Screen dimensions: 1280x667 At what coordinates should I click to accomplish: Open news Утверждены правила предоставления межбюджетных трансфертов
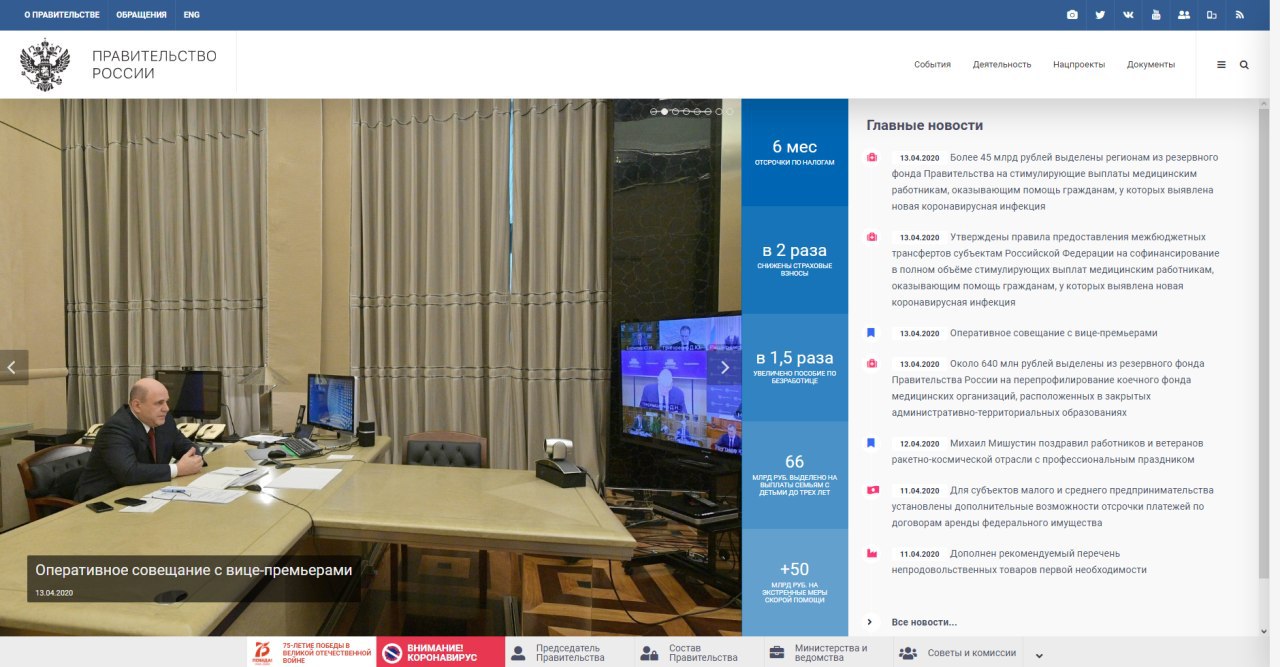(1055, 269)
